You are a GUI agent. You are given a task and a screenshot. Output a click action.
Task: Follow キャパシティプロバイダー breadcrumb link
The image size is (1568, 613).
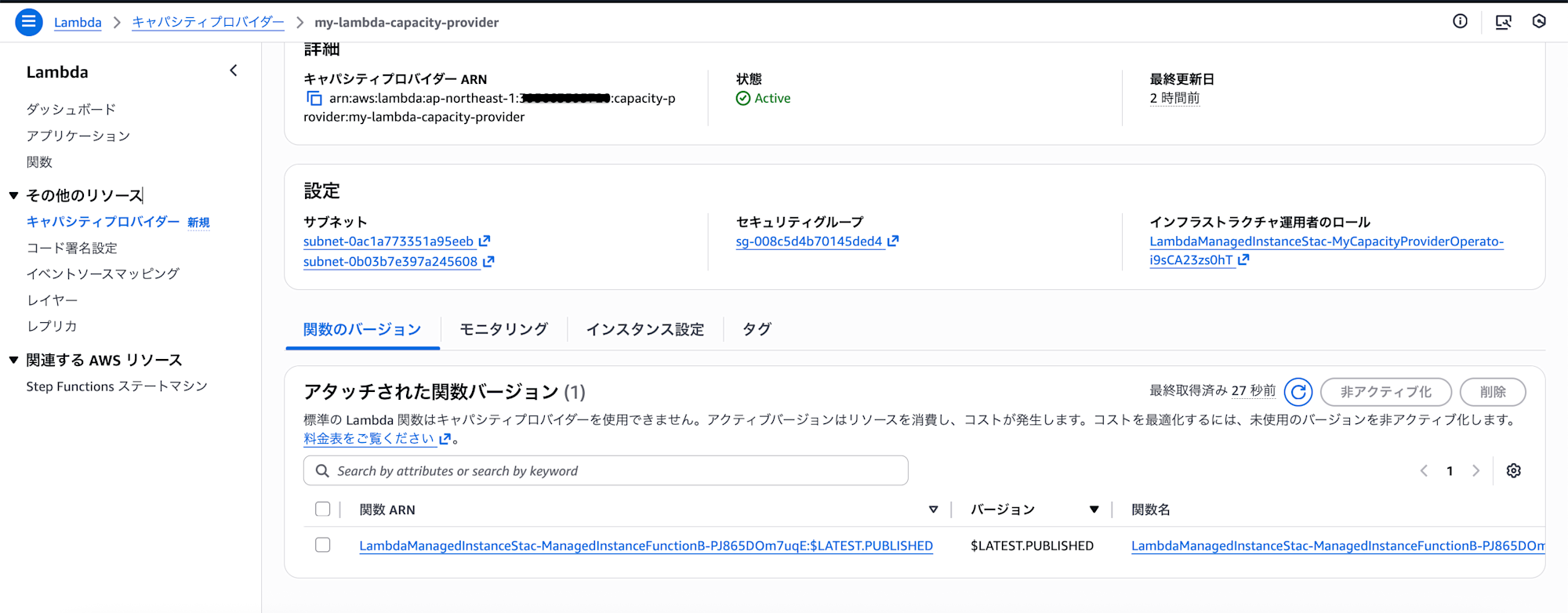coord(208,22)
